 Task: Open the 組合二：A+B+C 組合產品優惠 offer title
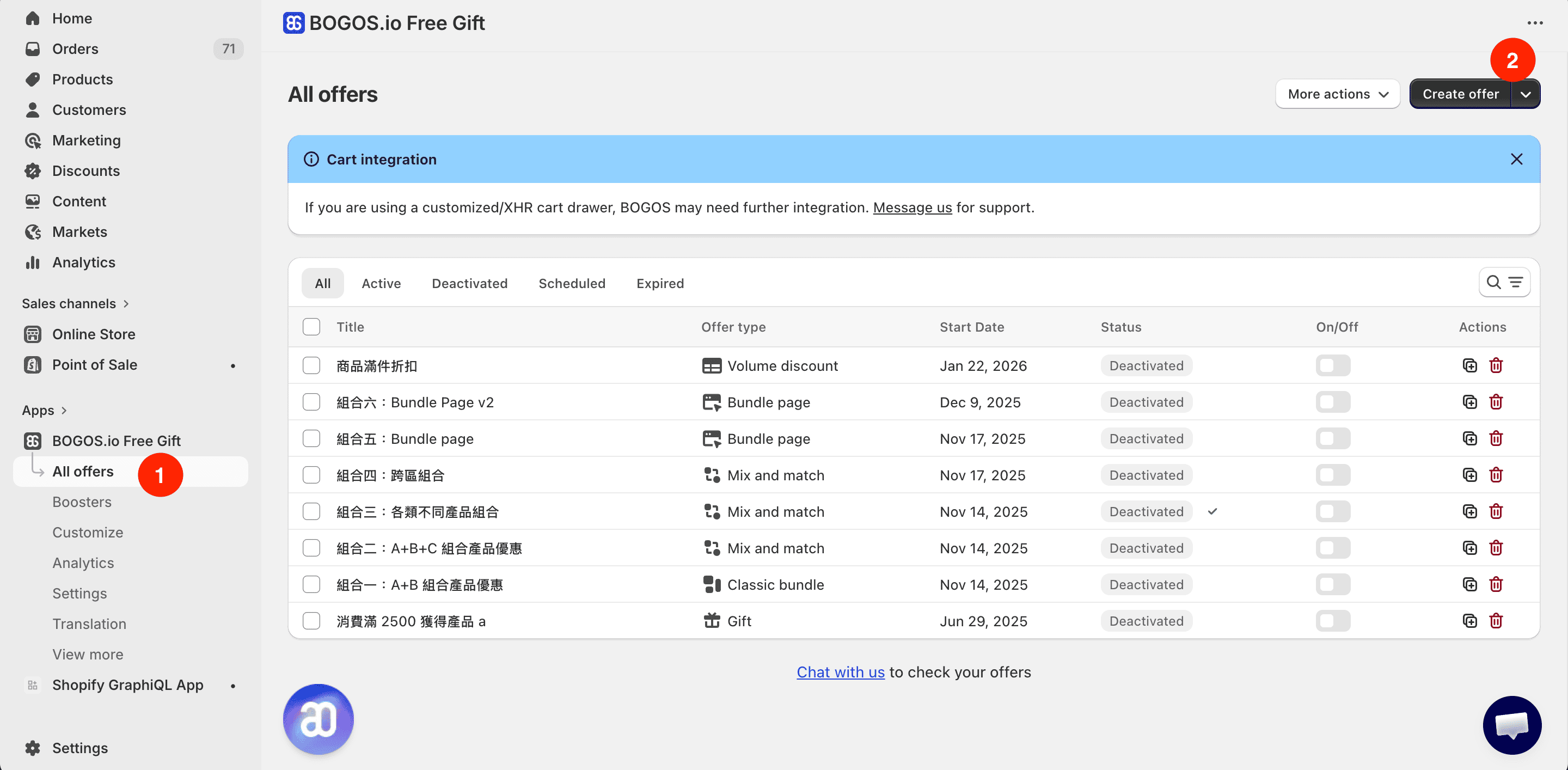pyautogui.click(x=429, y=548)
